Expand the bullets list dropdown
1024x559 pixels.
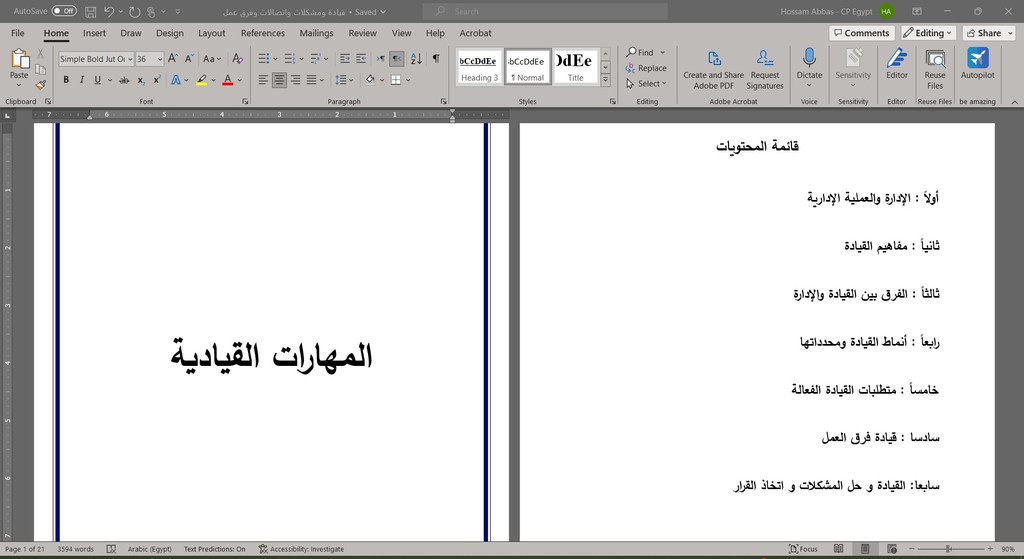click(275, 59)
